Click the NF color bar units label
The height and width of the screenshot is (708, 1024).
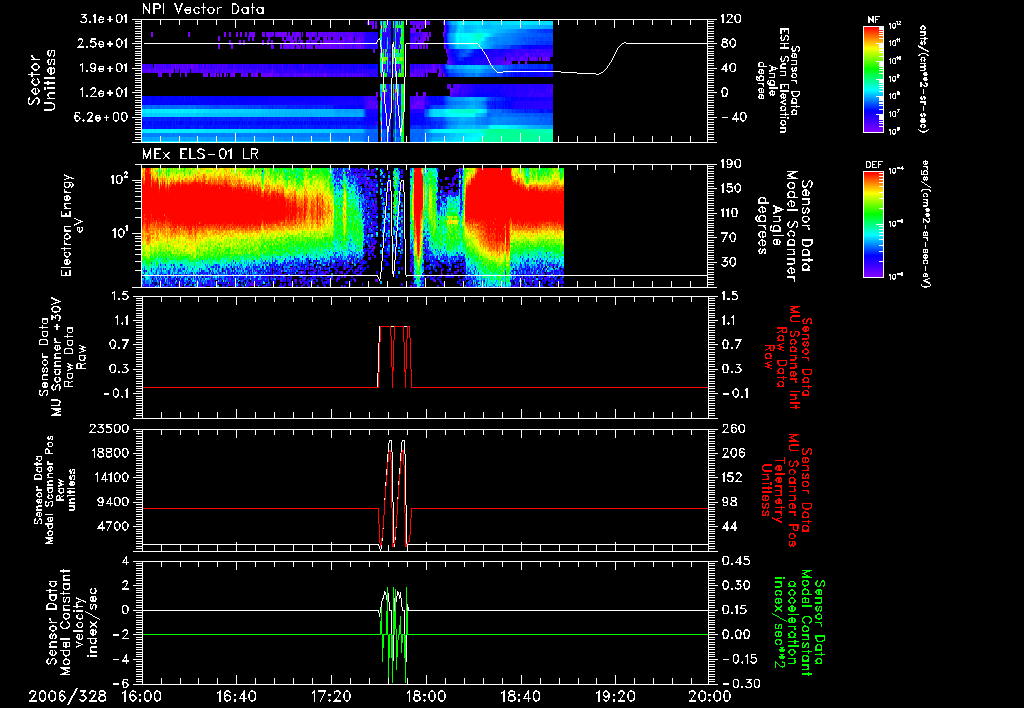coord(923,78)
